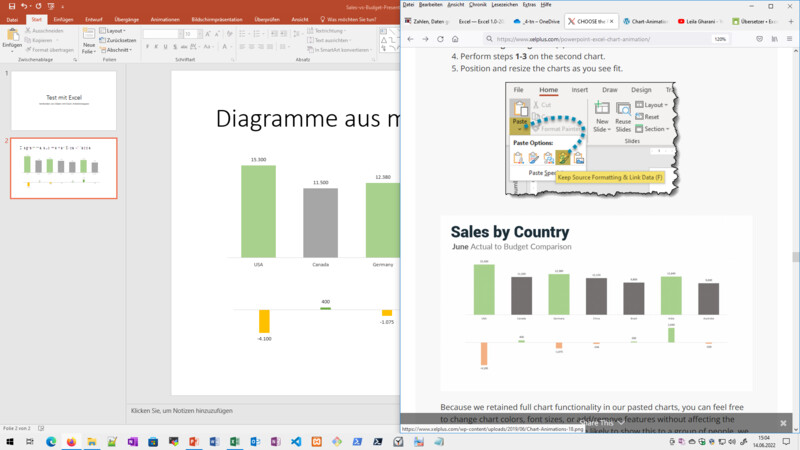The height and width of the screenshot is (450, 800).
Task: Open the Firefox hamburger menu
Action: (789, 39)
